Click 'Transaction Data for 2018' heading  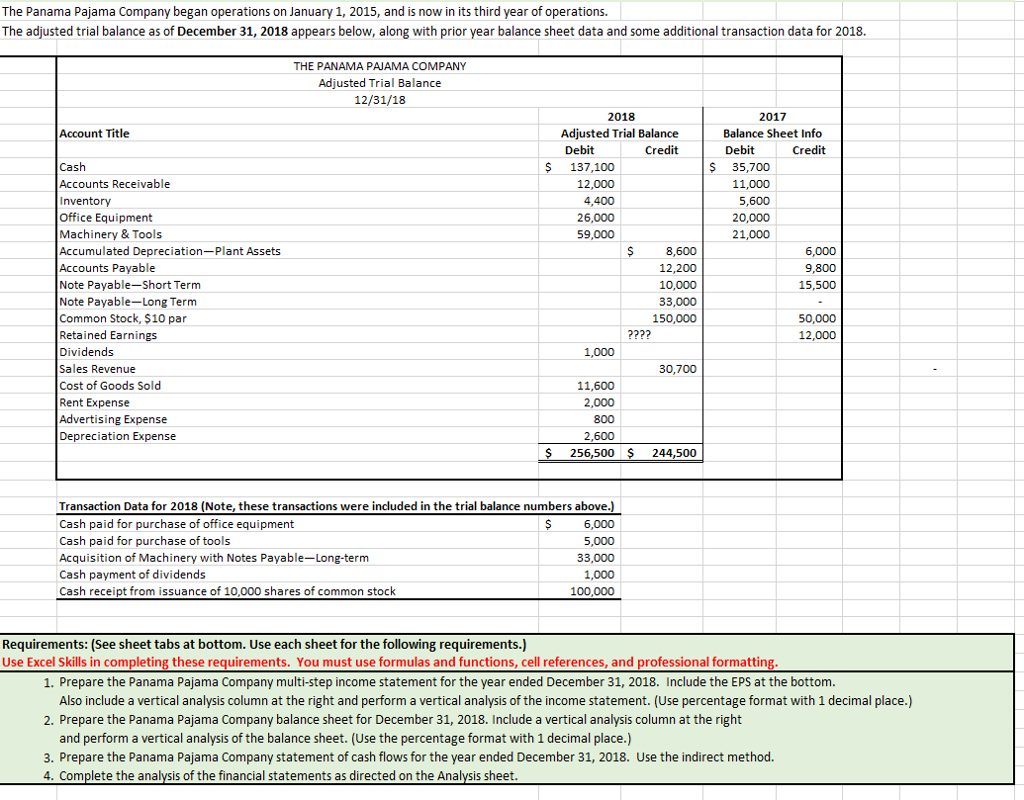[x=336, y=507]
